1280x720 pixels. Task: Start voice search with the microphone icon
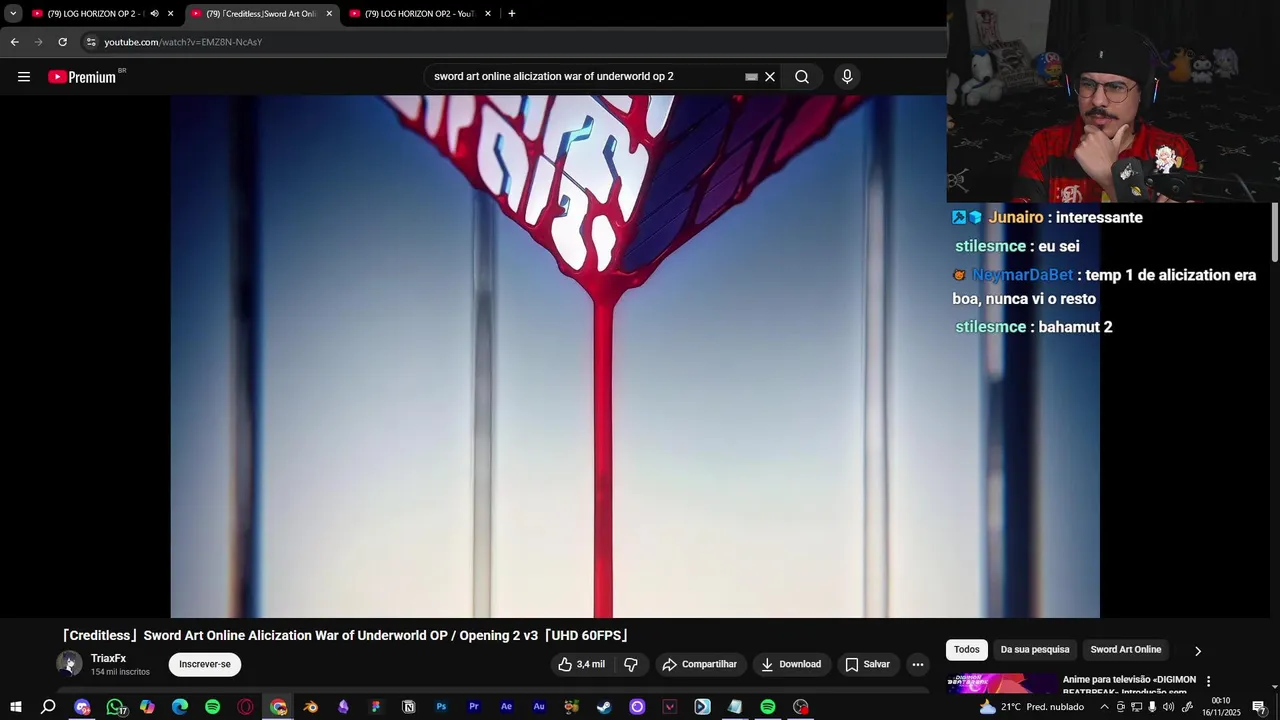pyautogui.click(x=847, y=77)
